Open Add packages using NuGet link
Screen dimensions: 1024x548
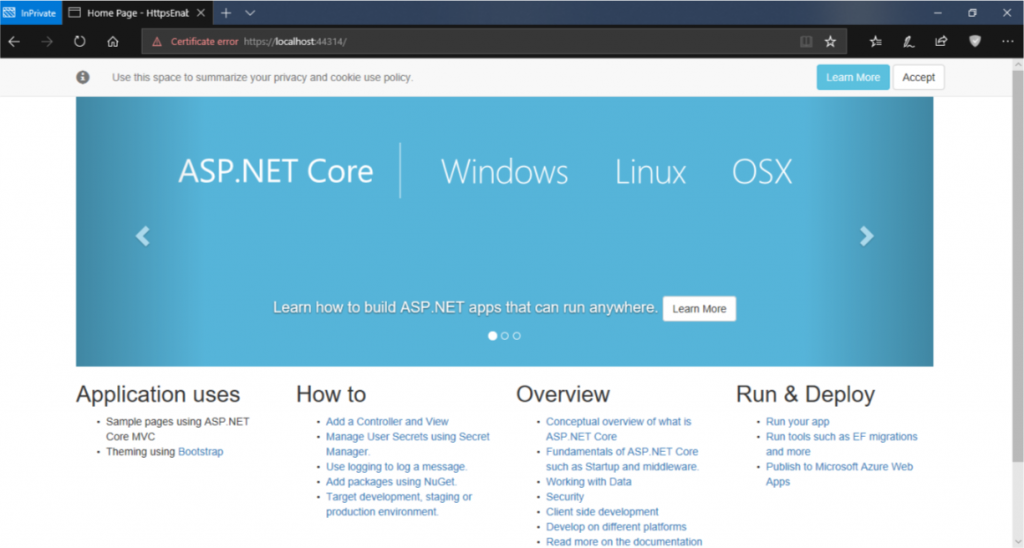tap(391, 481)
